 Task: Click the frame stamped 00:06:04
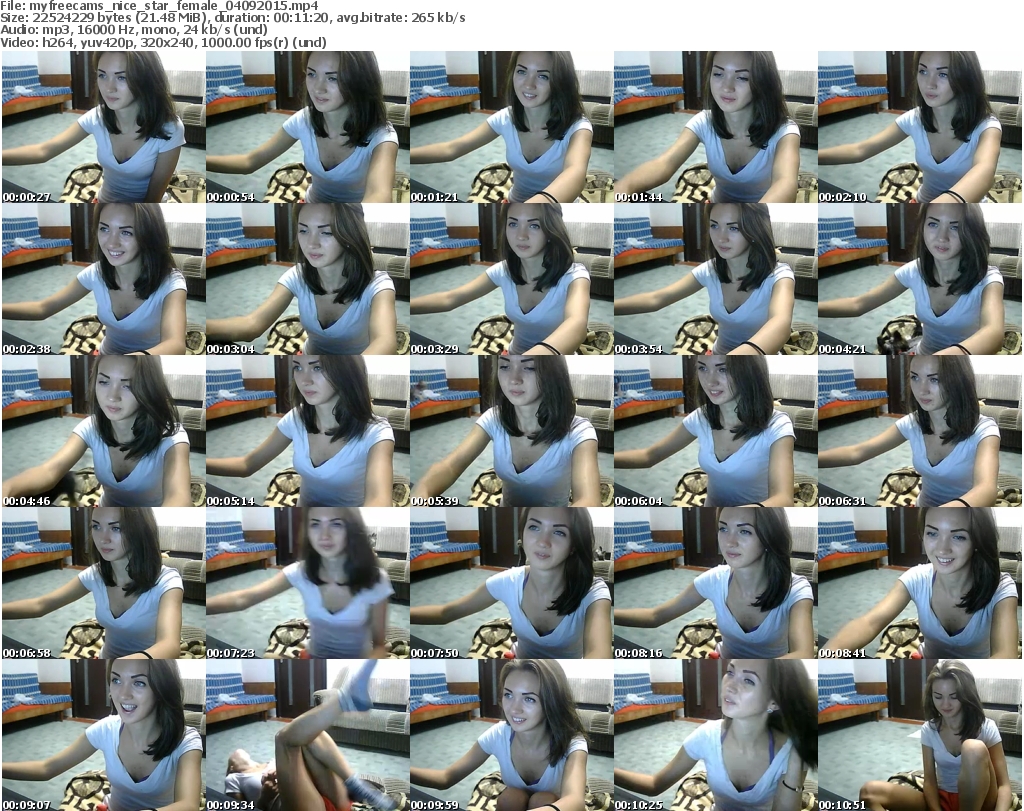tap(716, 431)
